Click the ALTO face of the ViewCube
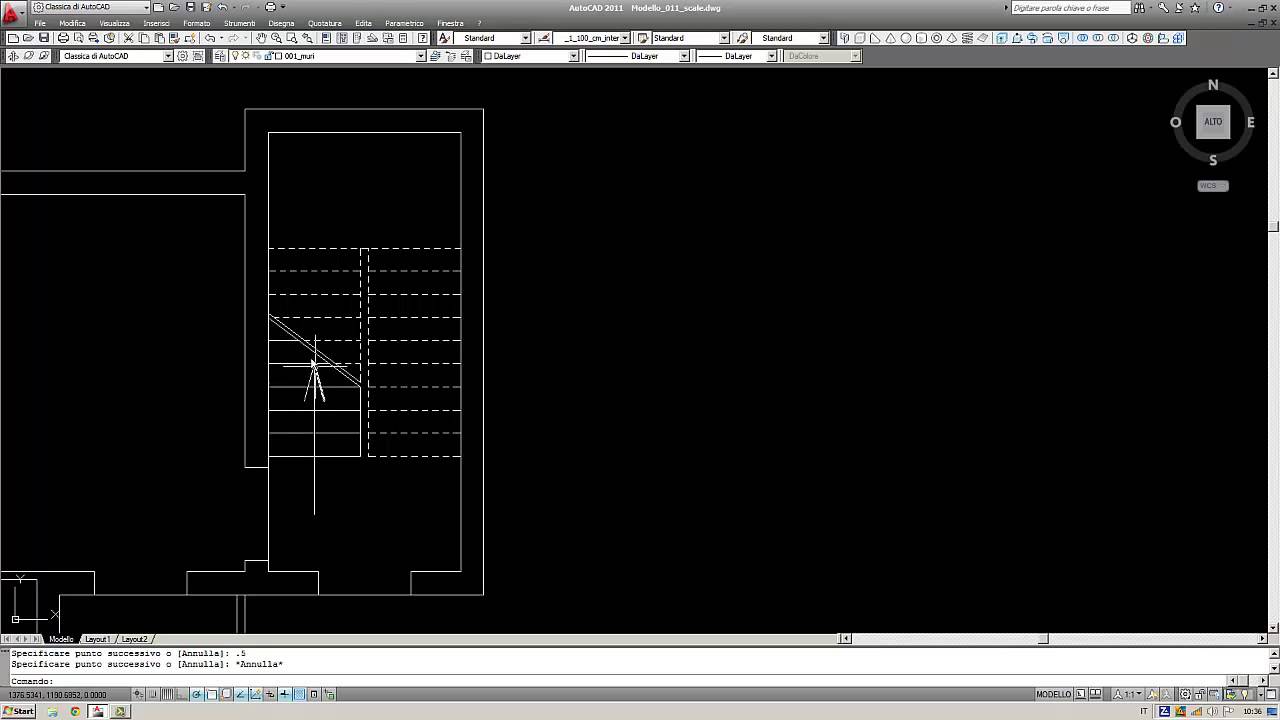The image size is (1280, 720). tap(1213, 122)
